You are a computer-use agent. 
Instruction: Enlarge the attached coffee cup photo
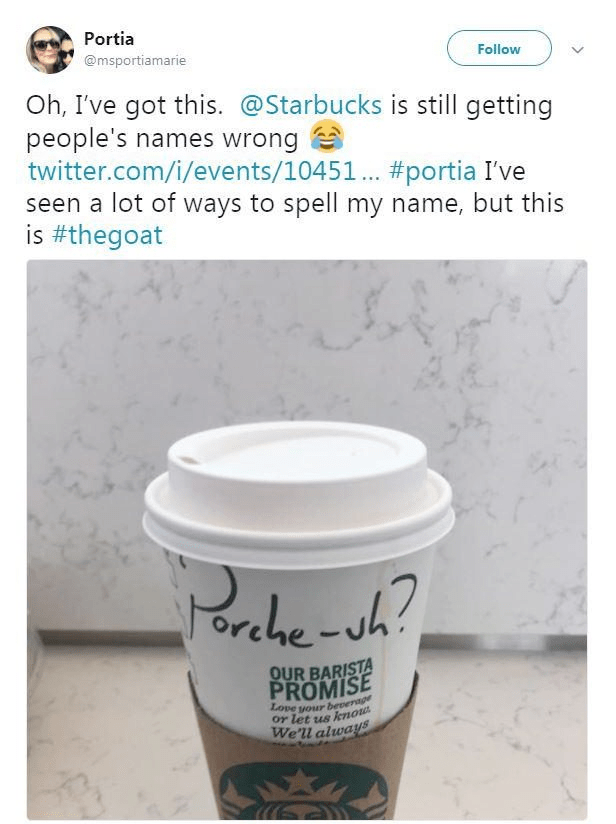click(x=307, y=539)
